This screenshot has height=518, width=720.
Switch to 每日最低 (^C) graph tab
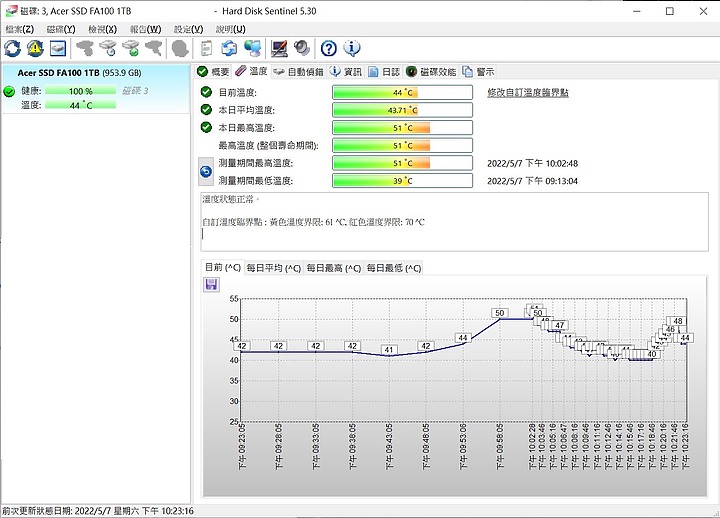pos(394,268)
